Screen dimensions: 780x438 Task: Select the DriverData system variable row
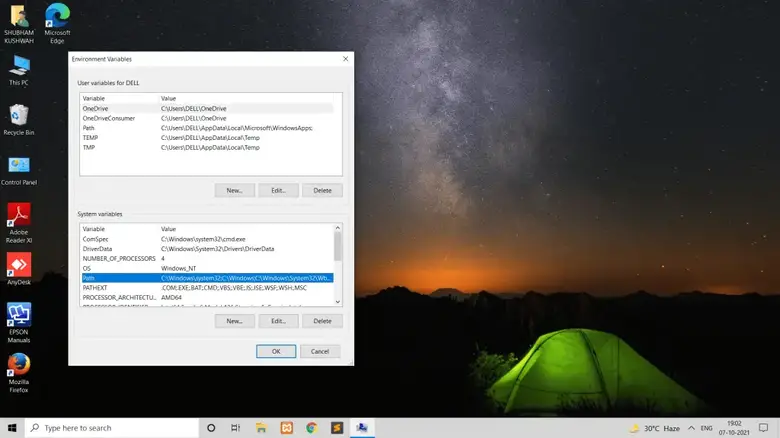point(207,249)
